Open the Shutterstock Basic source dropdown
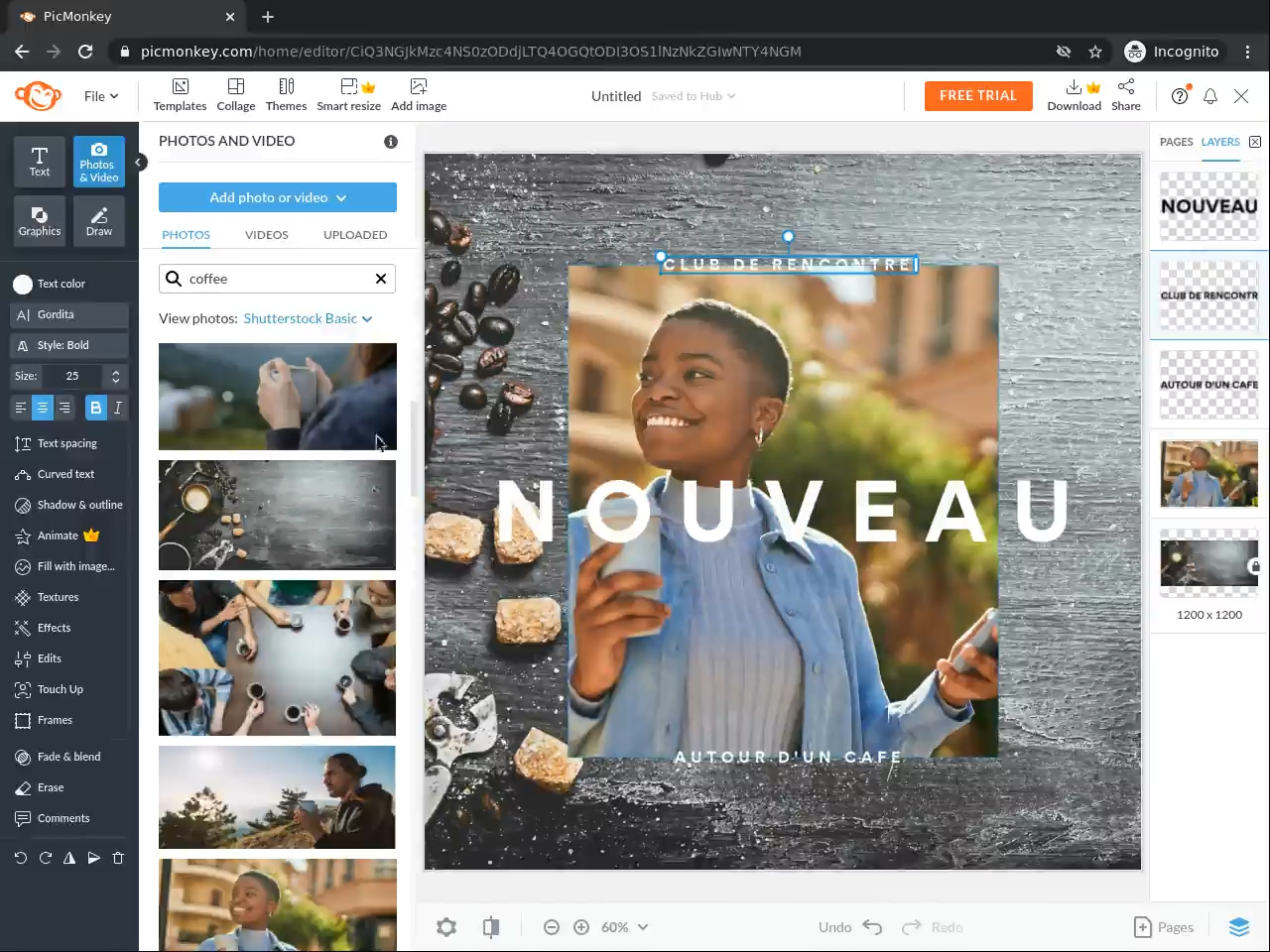1270x952 pixels. [308, 318]
